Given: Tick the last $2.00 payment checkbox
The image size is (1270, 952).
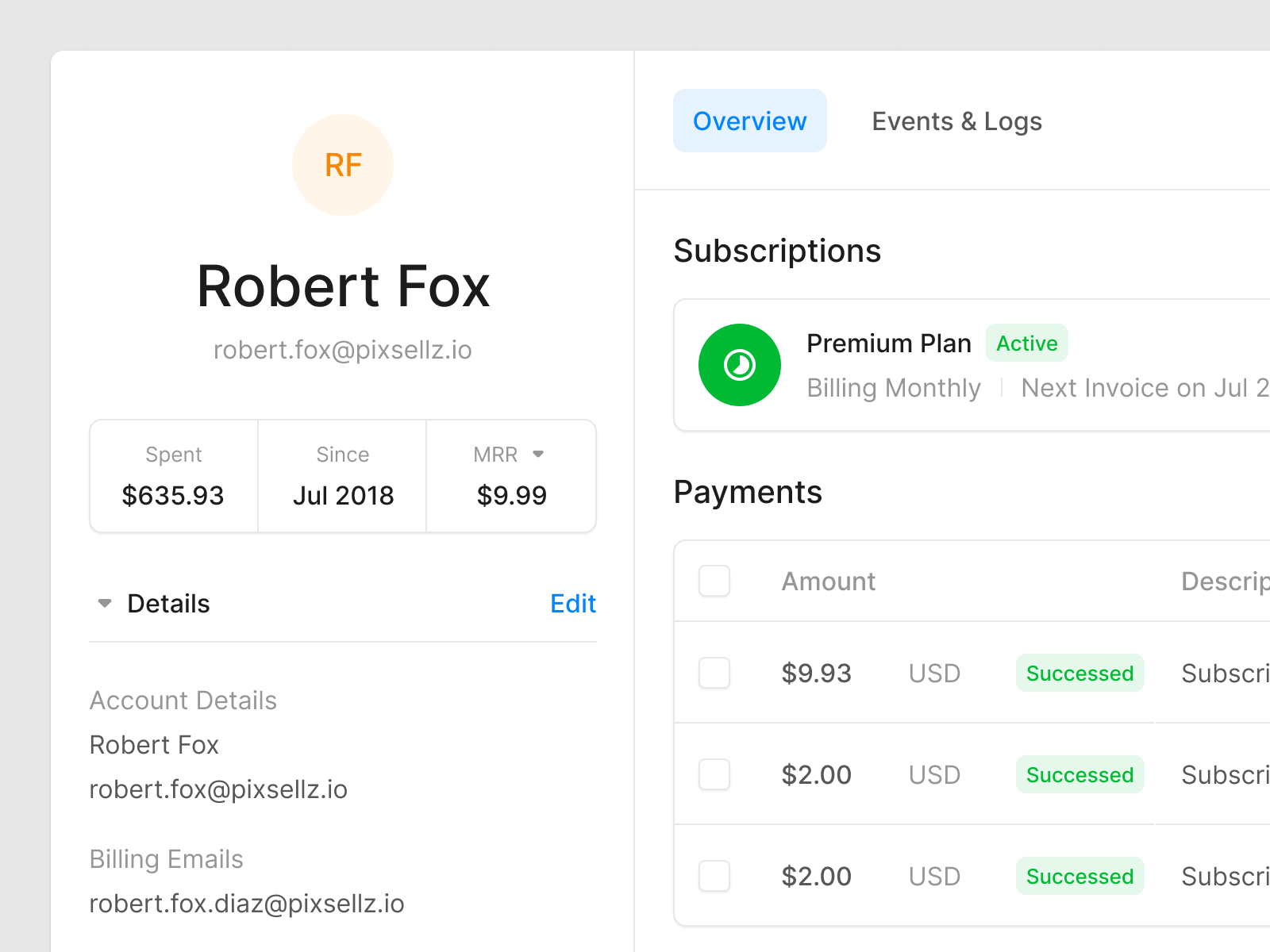Looking at the screenshot, I should tap(714, 876).
